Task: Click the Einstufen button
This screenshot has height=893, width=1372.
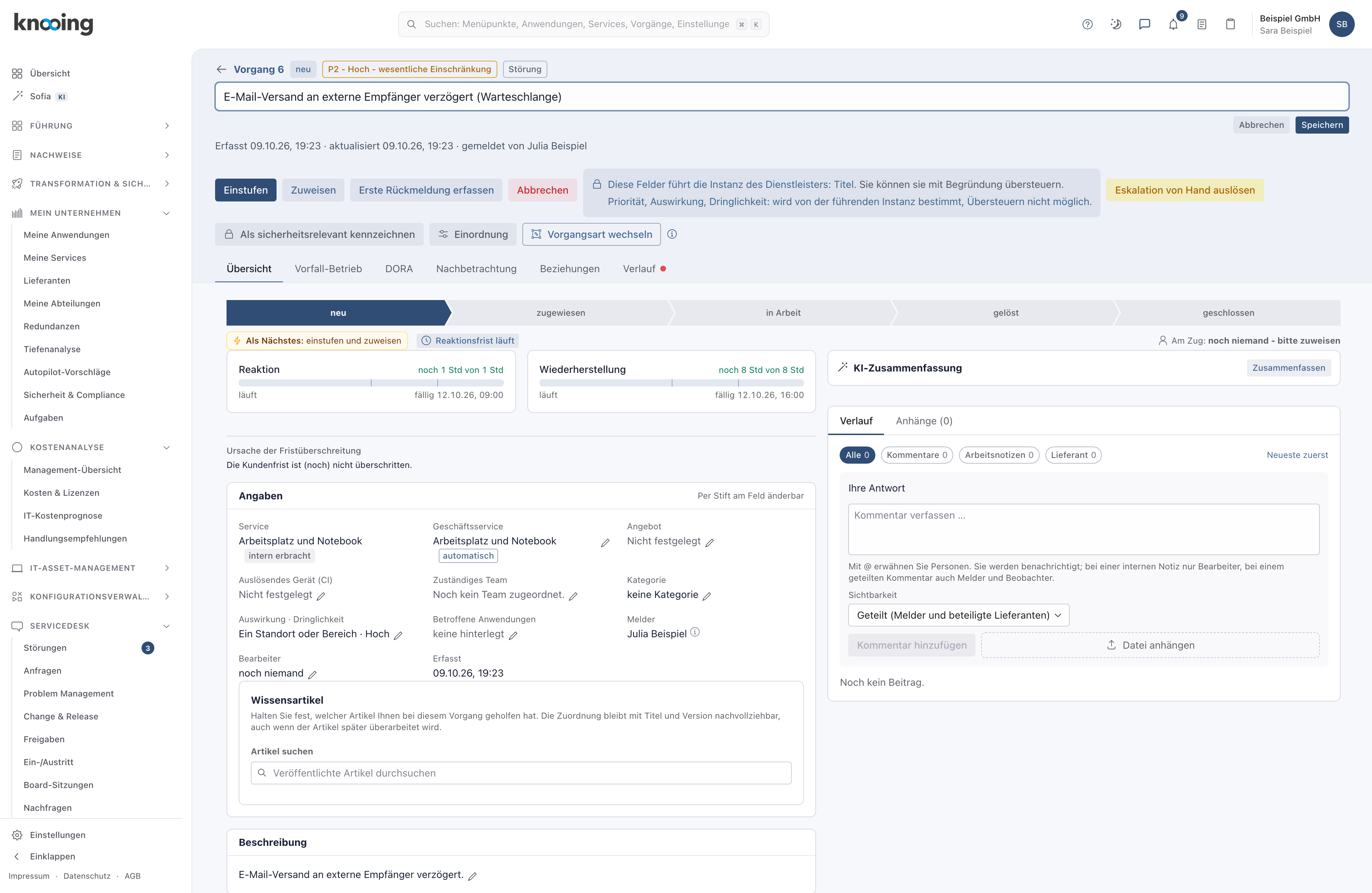Action: coord(245,190)
